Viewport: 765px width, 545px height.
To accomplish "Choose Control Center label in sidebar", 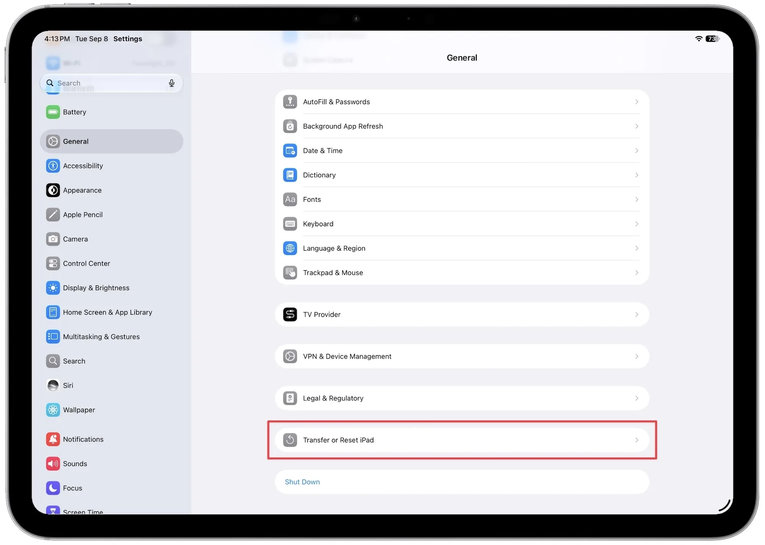I will [x=86, y=263].
